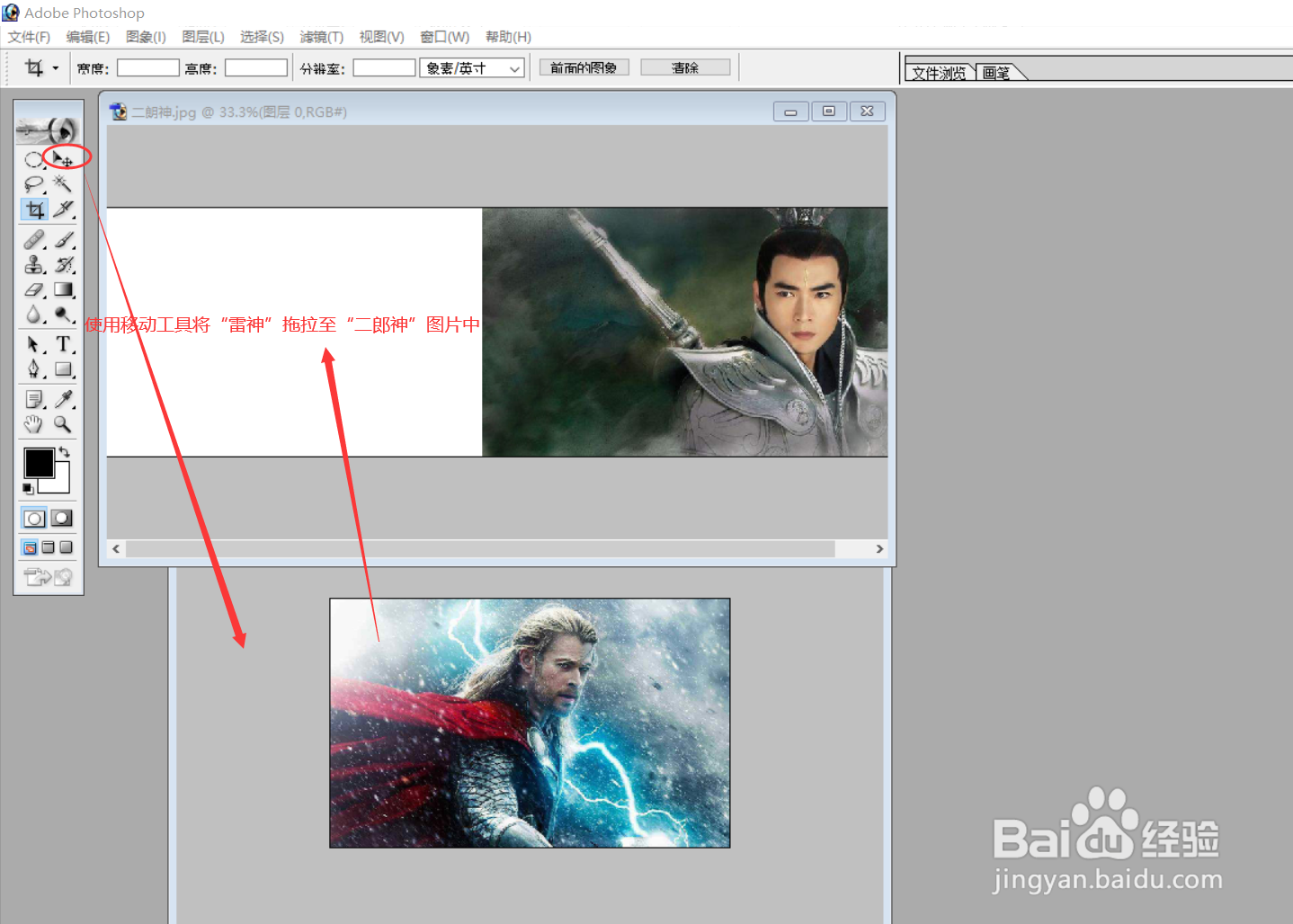Select the Zoom tool

click(63, 424)
